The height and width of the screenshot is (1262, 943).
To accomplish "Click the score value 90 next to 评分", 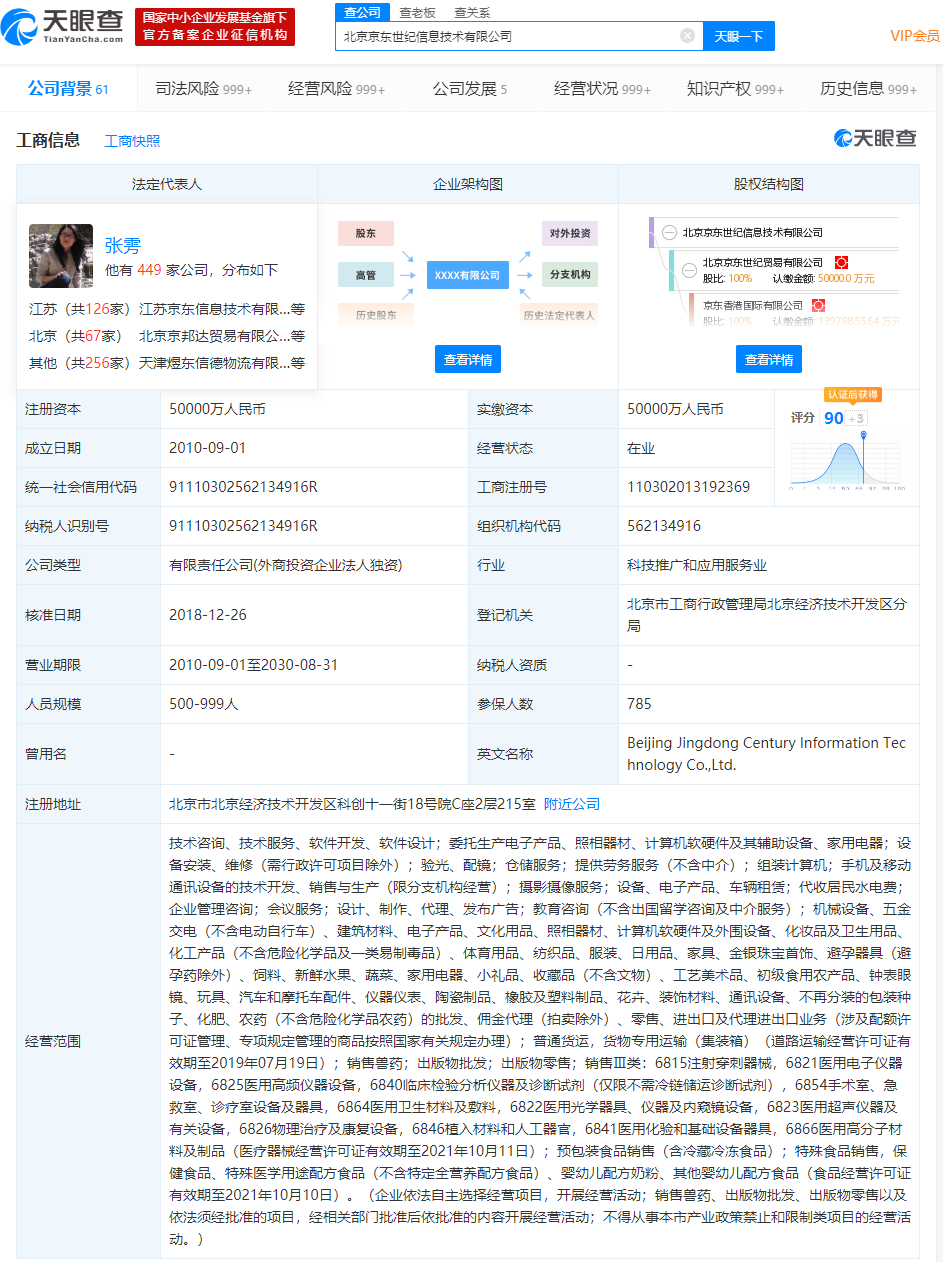I will coord(834,418).
